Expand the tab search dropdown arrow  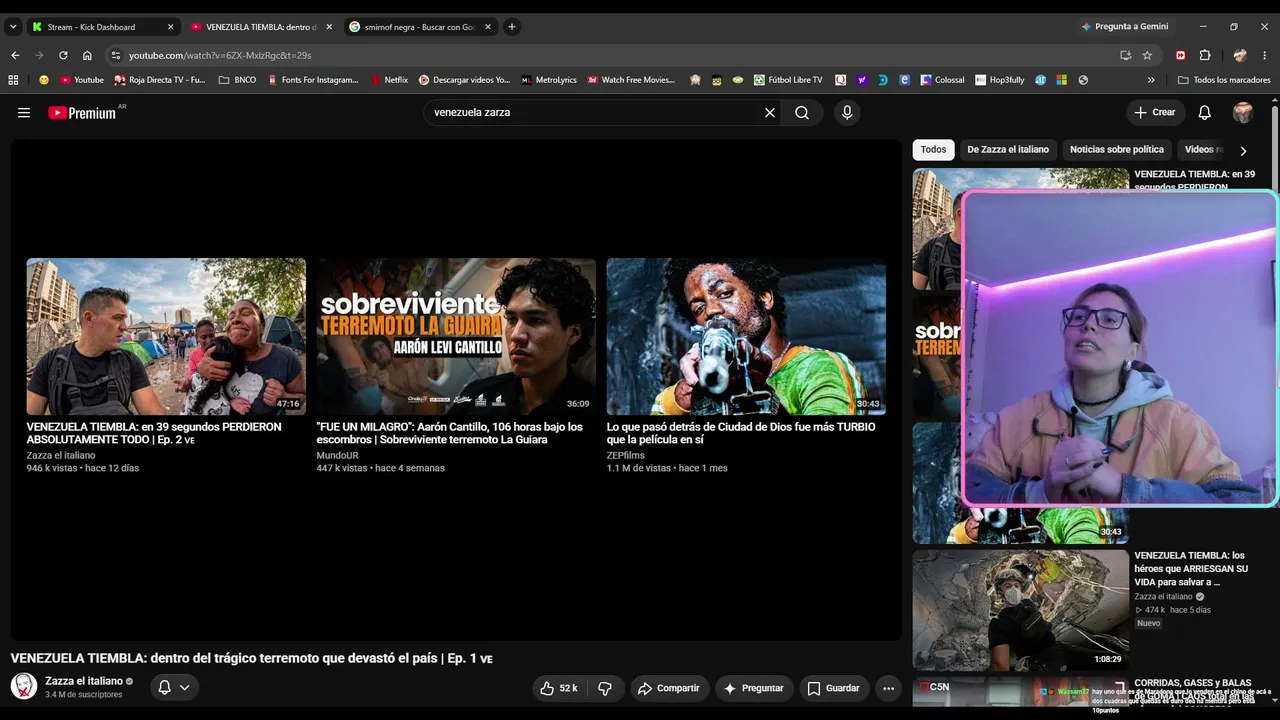click(x=13, y=27)
